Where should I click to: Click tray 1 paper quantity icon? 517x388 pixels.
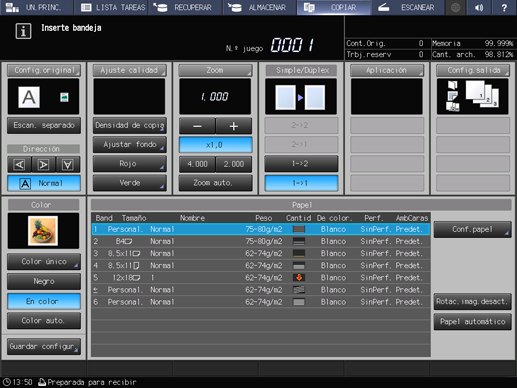click(299, 229)
